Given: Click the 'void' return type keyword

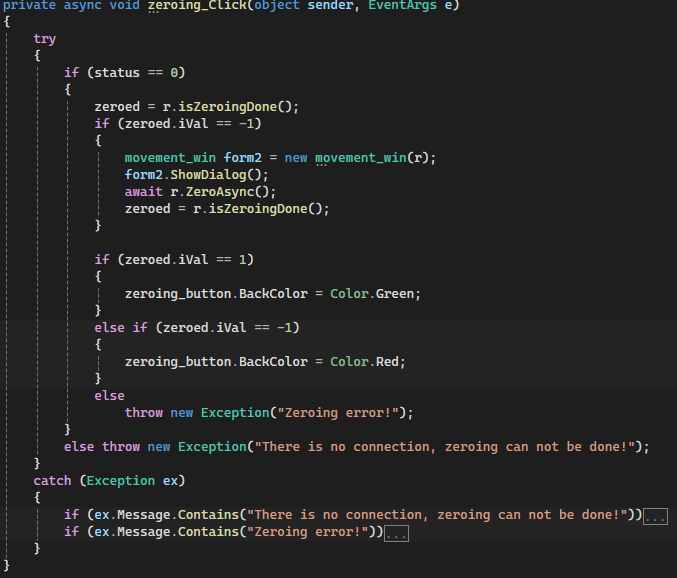Looking at the screenshot, I should [124, 6].
